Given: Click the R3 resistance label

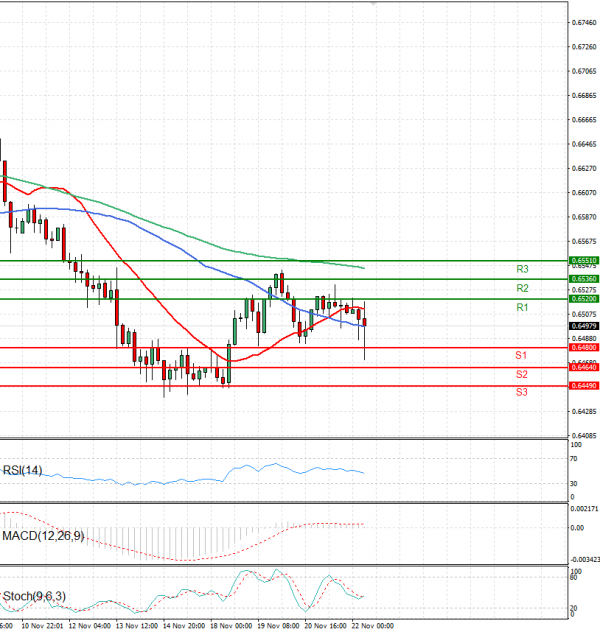Looking at the screenshot, I should 522,269.
